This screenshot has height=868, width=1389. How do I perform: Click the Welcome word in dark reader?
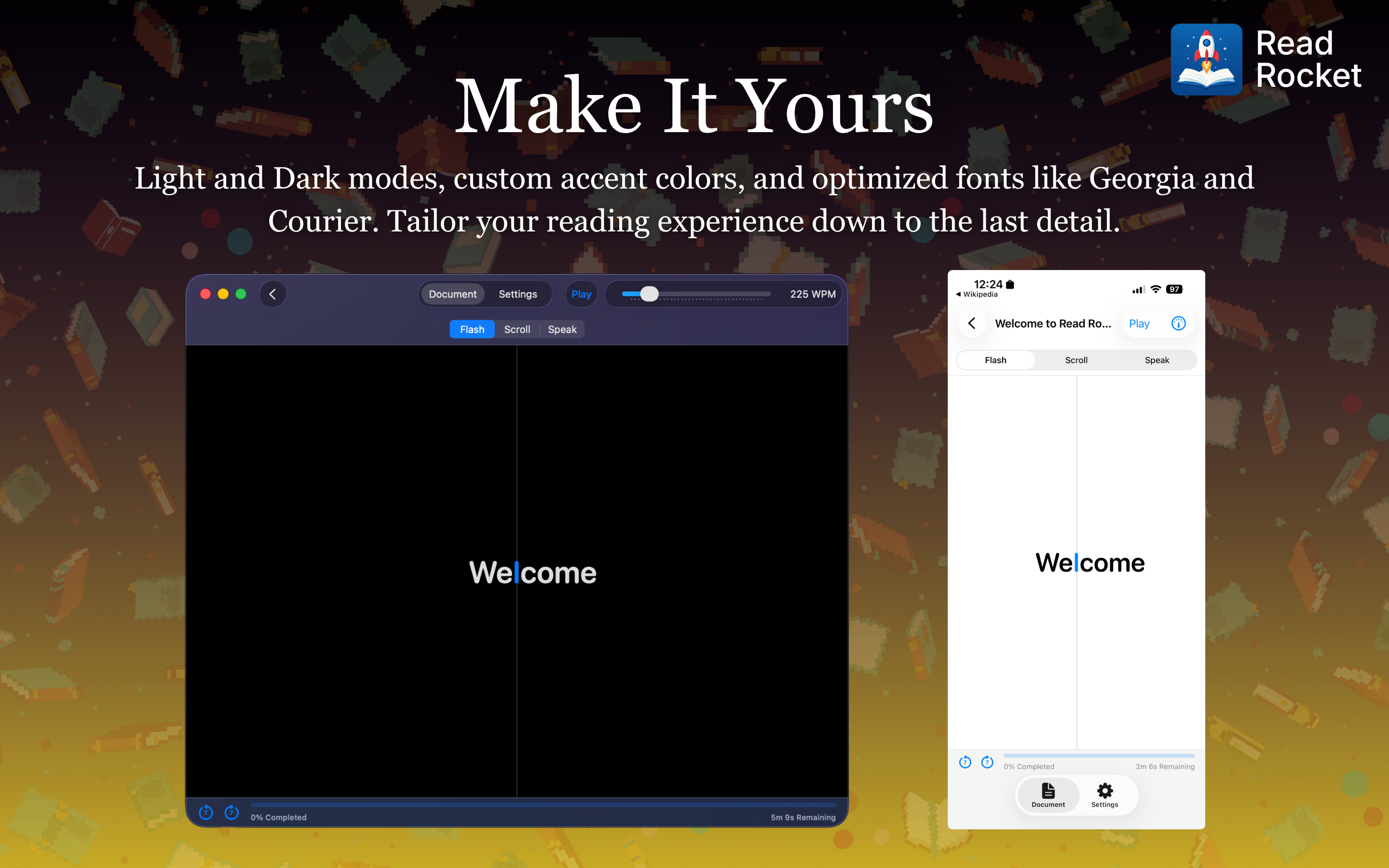coord(532,573)
